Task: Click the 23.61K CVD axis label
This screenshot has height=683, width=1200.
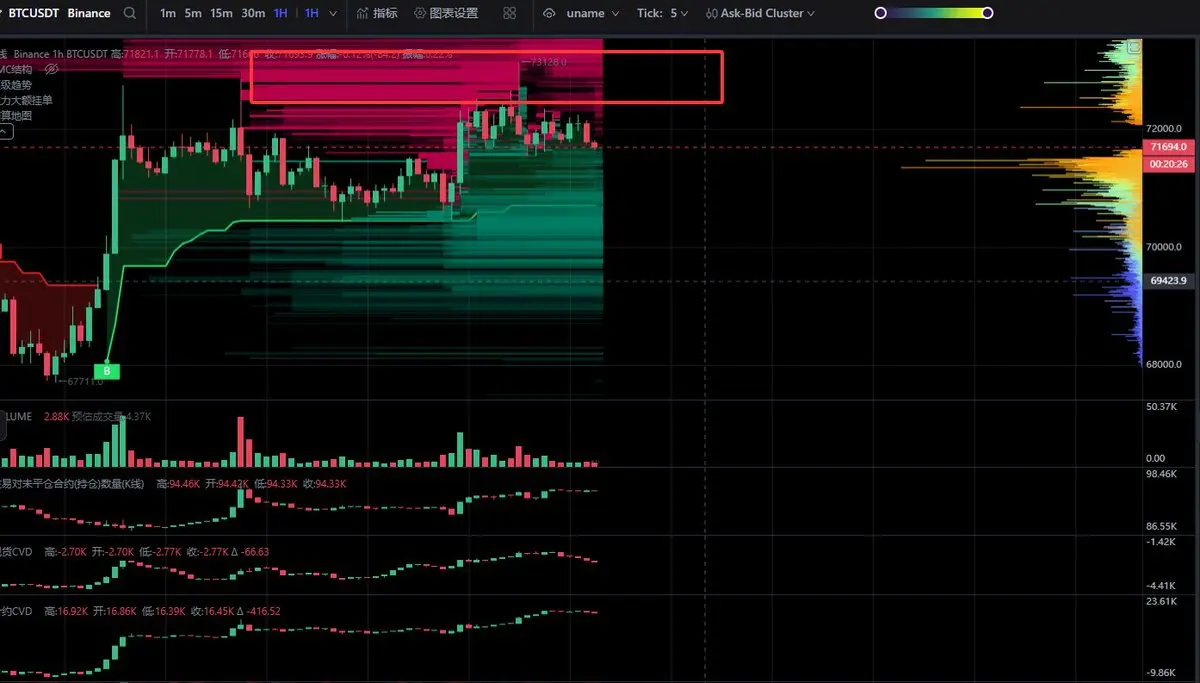Action: tap(1162, 601)
